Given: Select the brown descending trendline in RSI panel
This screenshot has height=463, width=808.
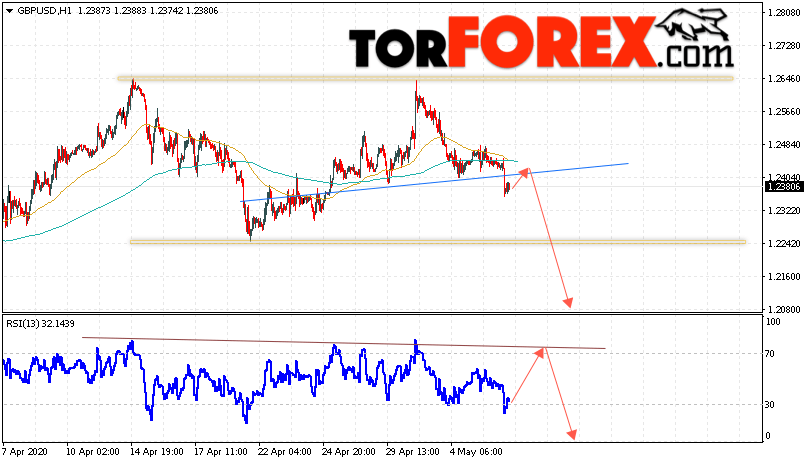Looking at the screenshot, I should tap(343, 343).
